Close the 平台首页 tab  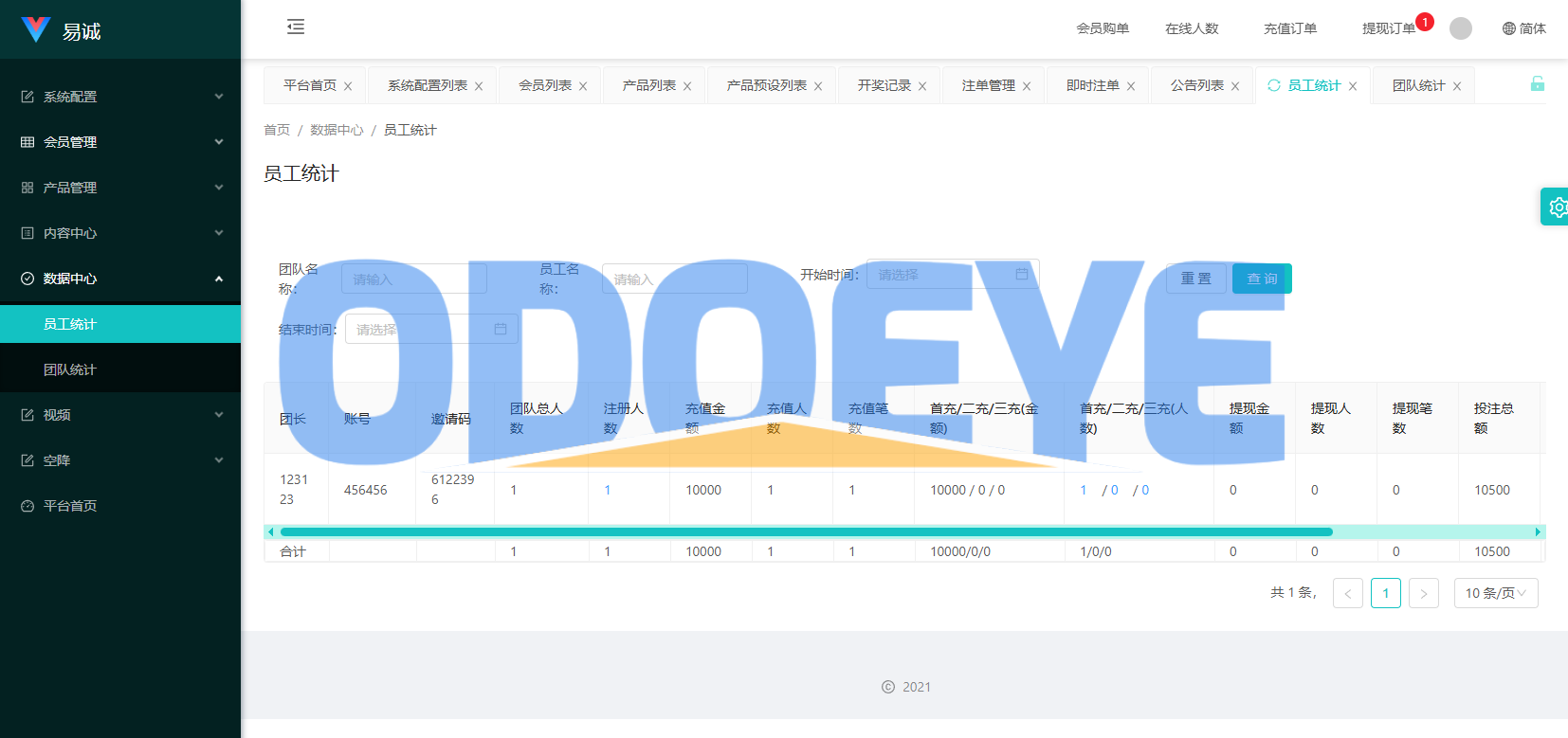tap(348, 86)
